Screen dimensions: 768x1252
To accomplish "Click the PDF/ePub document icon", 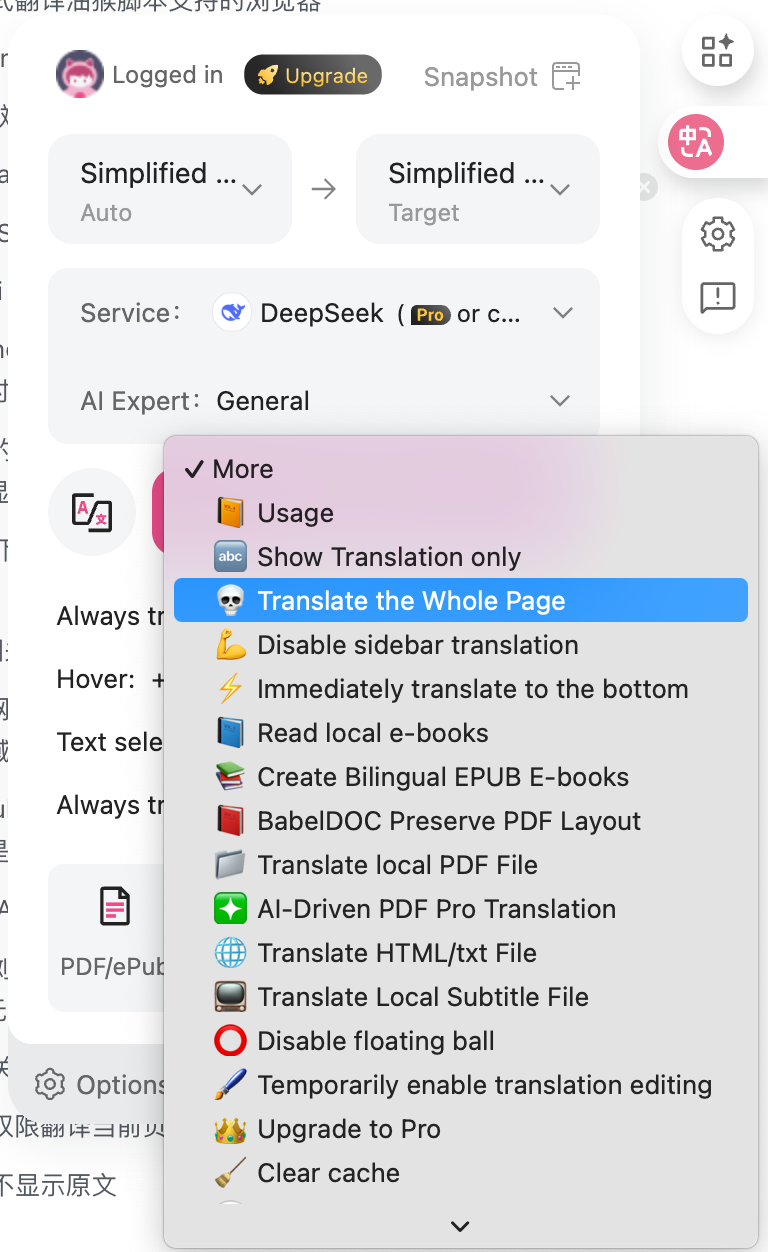I will tap(115, 907).
